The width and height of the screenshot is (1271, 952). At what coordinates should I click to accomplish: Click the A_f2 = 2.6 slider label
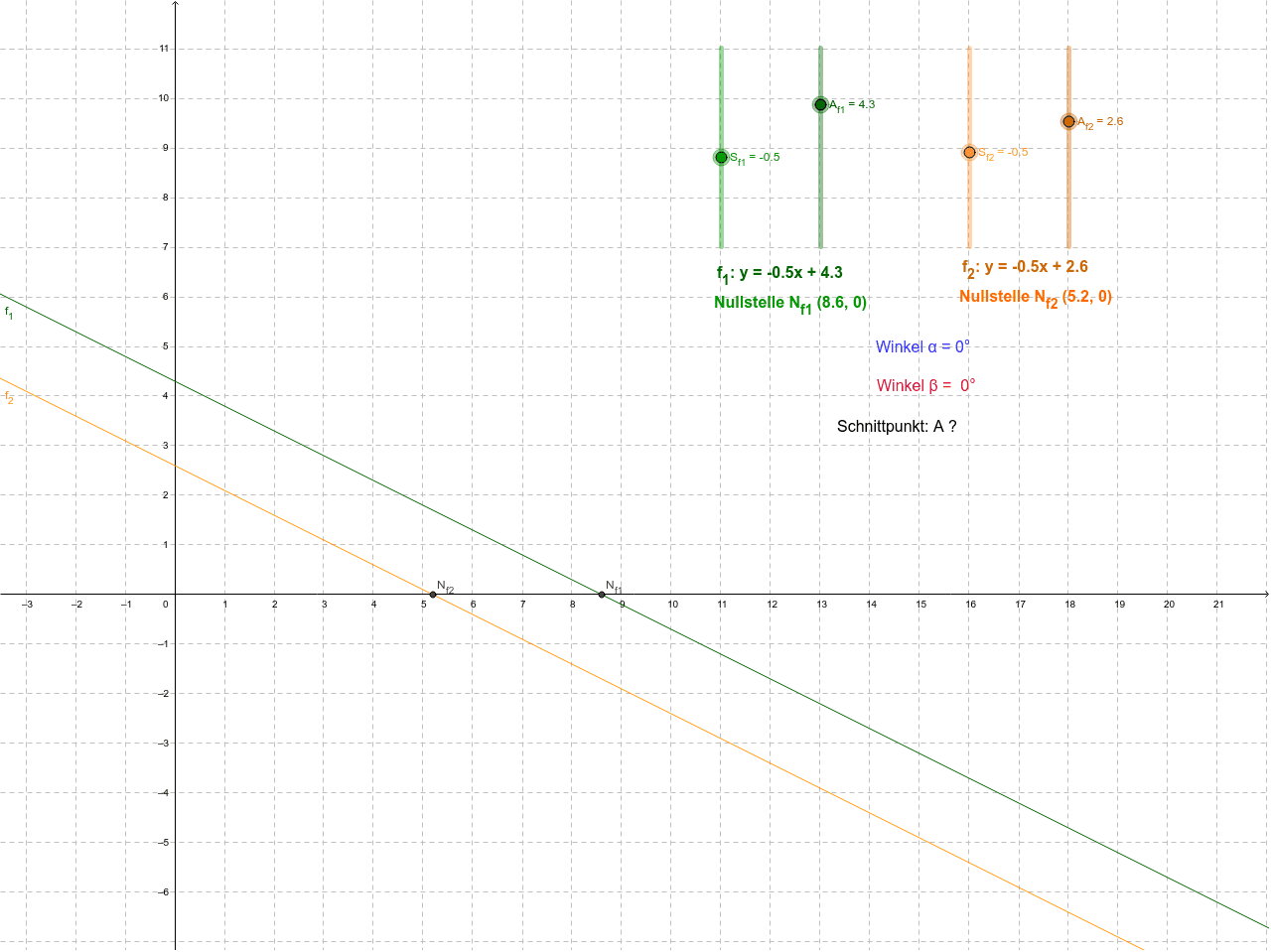tap(1100, 122)
